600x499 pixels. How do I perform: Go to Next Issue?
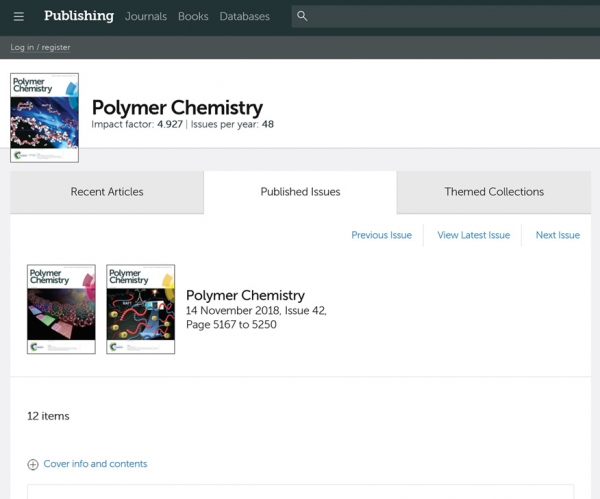[558, 235]
